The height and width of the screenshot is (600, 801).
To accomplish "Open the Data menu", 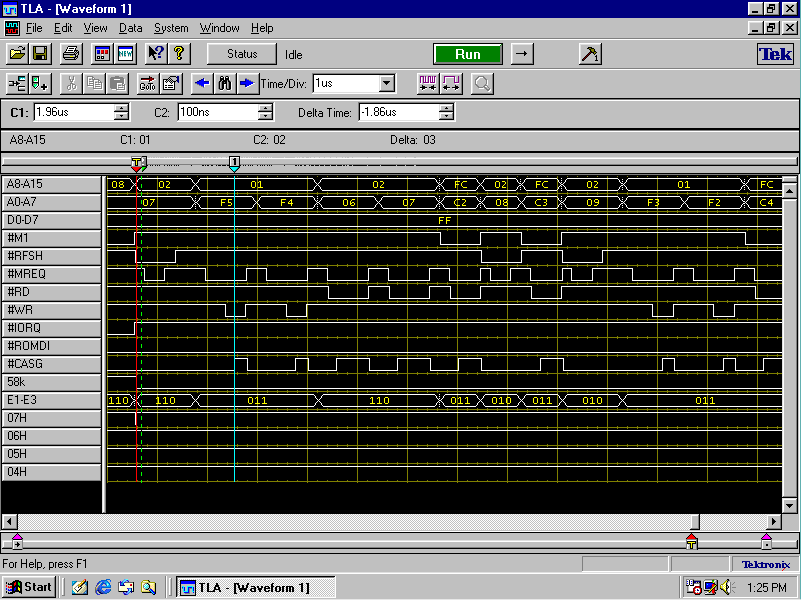I will point(131,28).
